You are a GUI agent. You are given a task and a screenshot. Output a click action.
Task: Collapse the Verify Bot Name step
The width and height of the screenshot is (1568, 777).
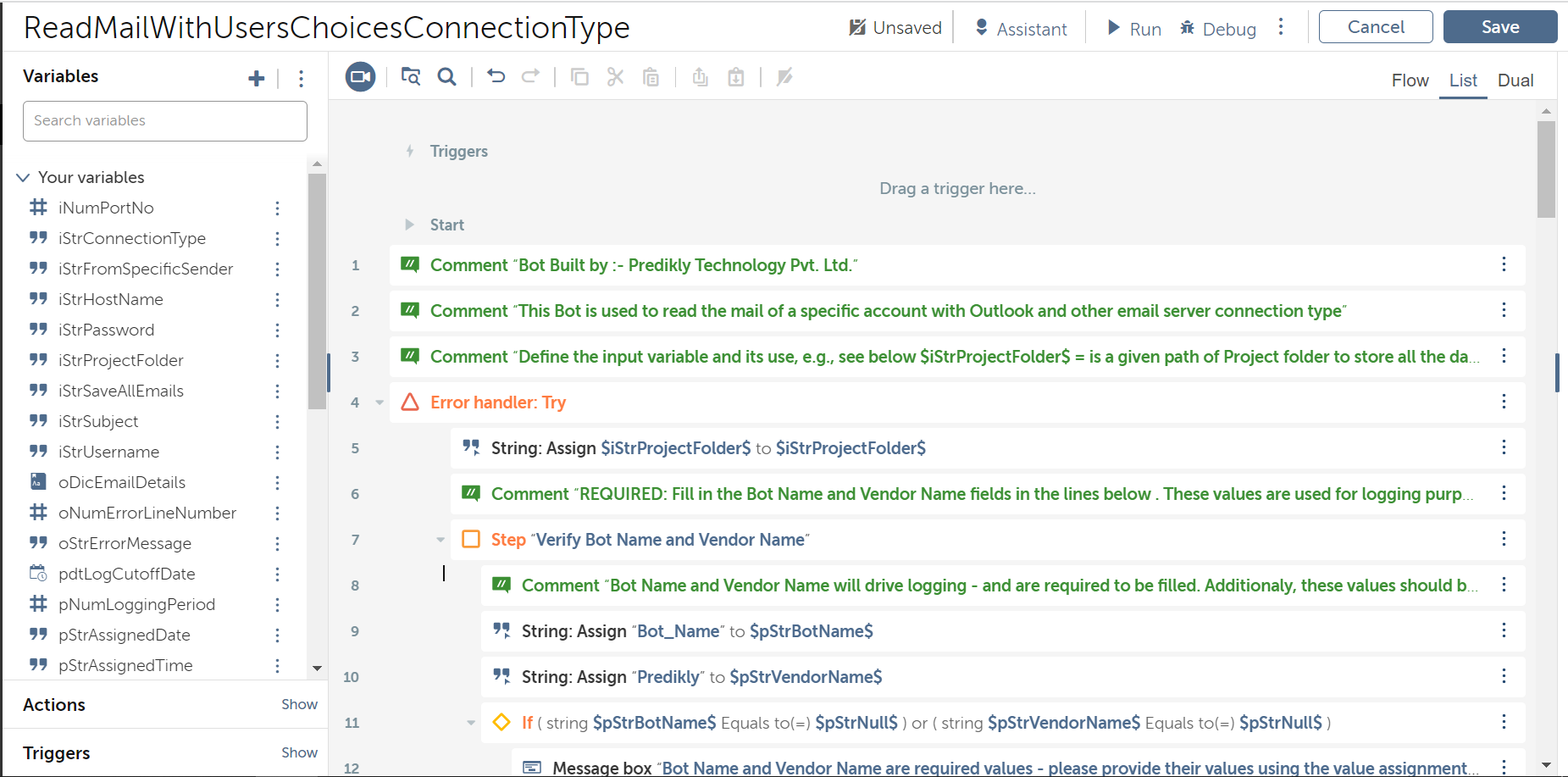(440, 540)
